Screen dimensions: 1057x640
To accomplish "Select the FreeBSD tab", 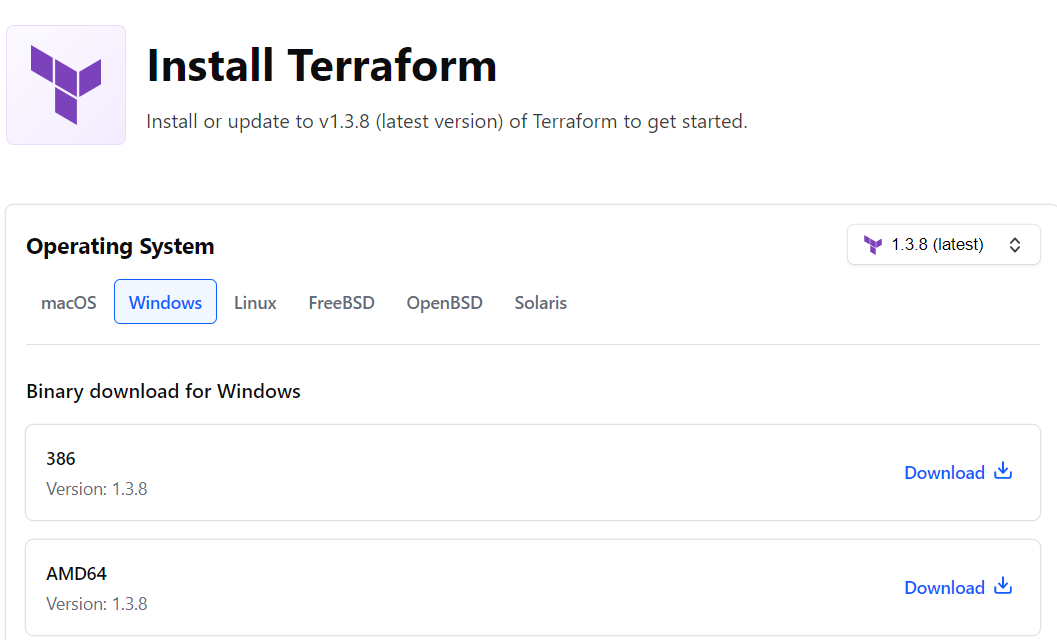I will point(341,302).
